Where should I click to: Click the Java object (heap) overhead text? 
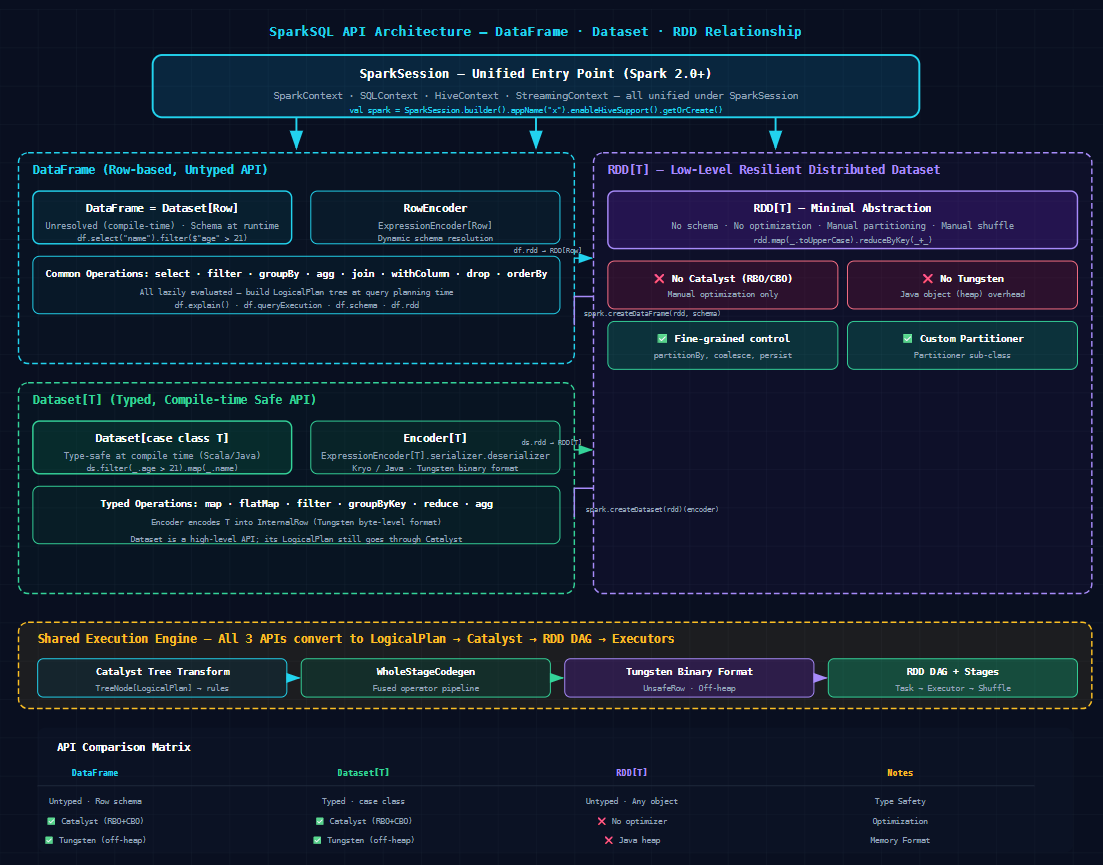(x=962, y=294)
